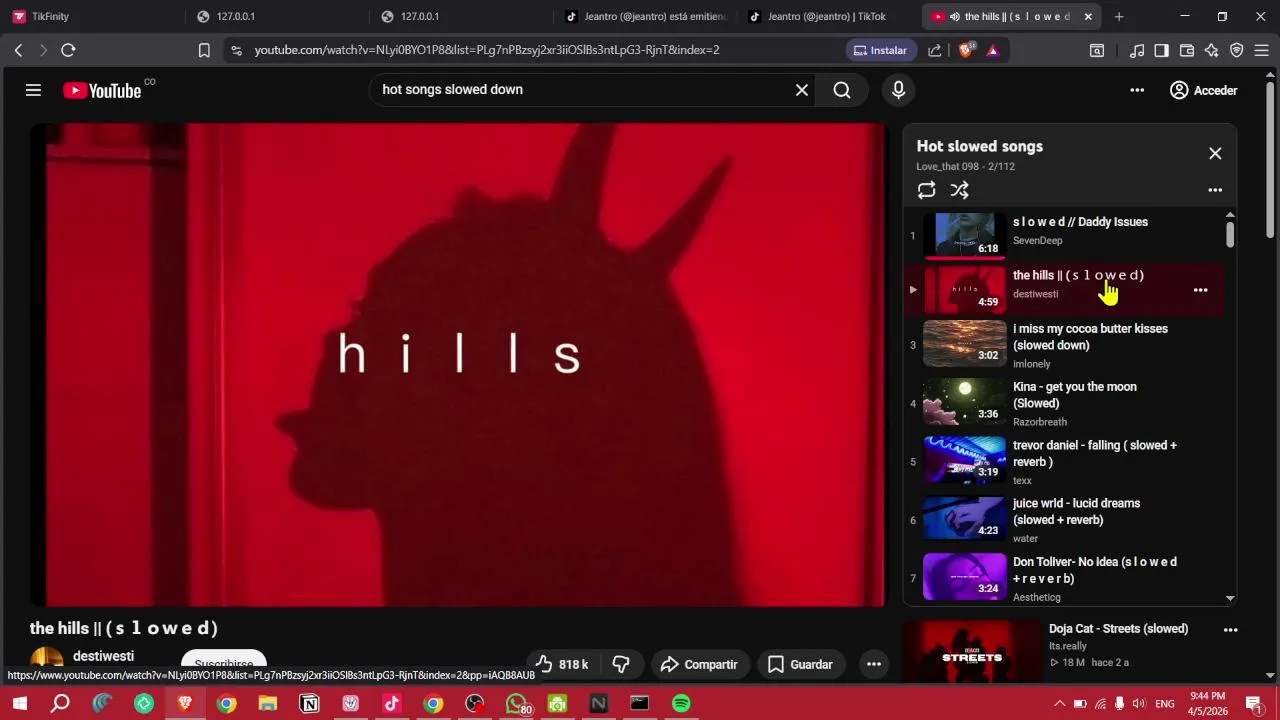Open the Hot slowed songs playlist options menu
This screenshot has height=720, width=1280.
(1215, 190)
